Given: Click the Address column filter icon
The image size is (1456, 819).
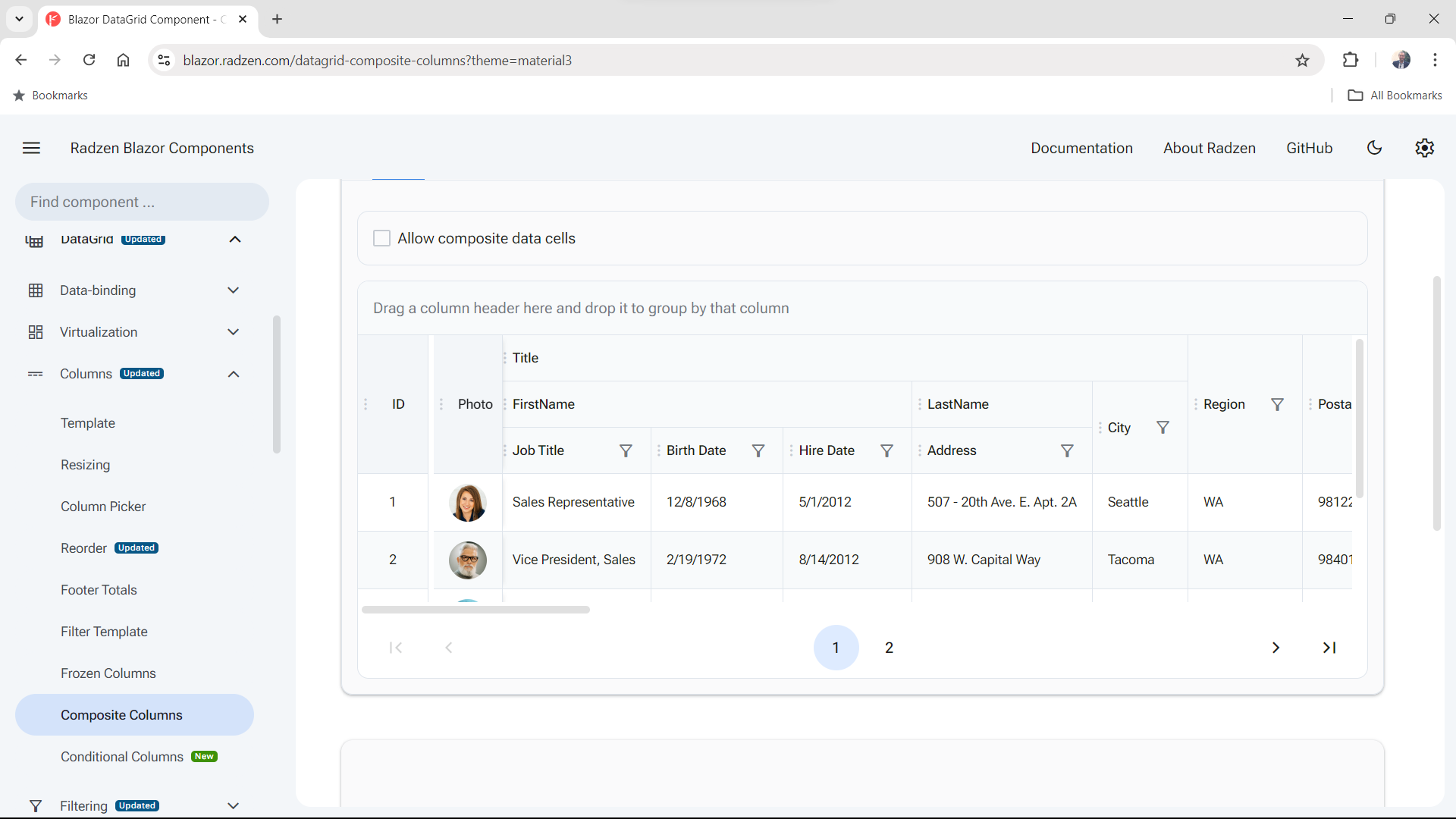Looking at the screenshot, I should (x=1067, y=451).
